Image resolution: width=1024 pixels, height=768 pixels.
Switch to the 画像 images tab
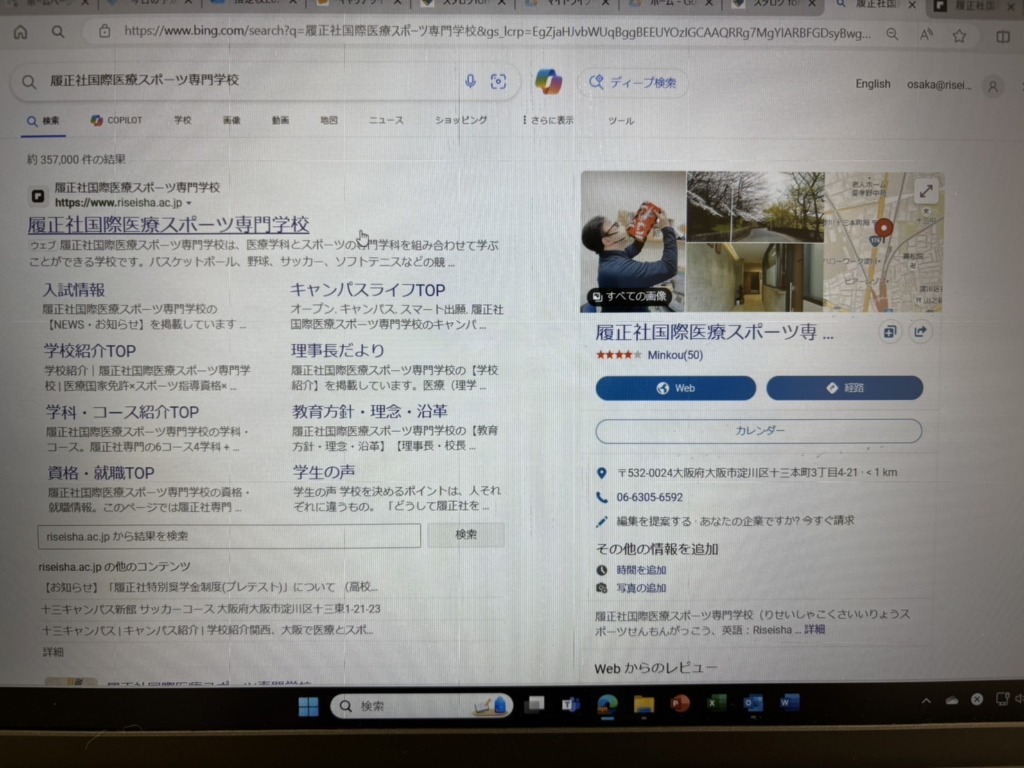coord(231,120)
